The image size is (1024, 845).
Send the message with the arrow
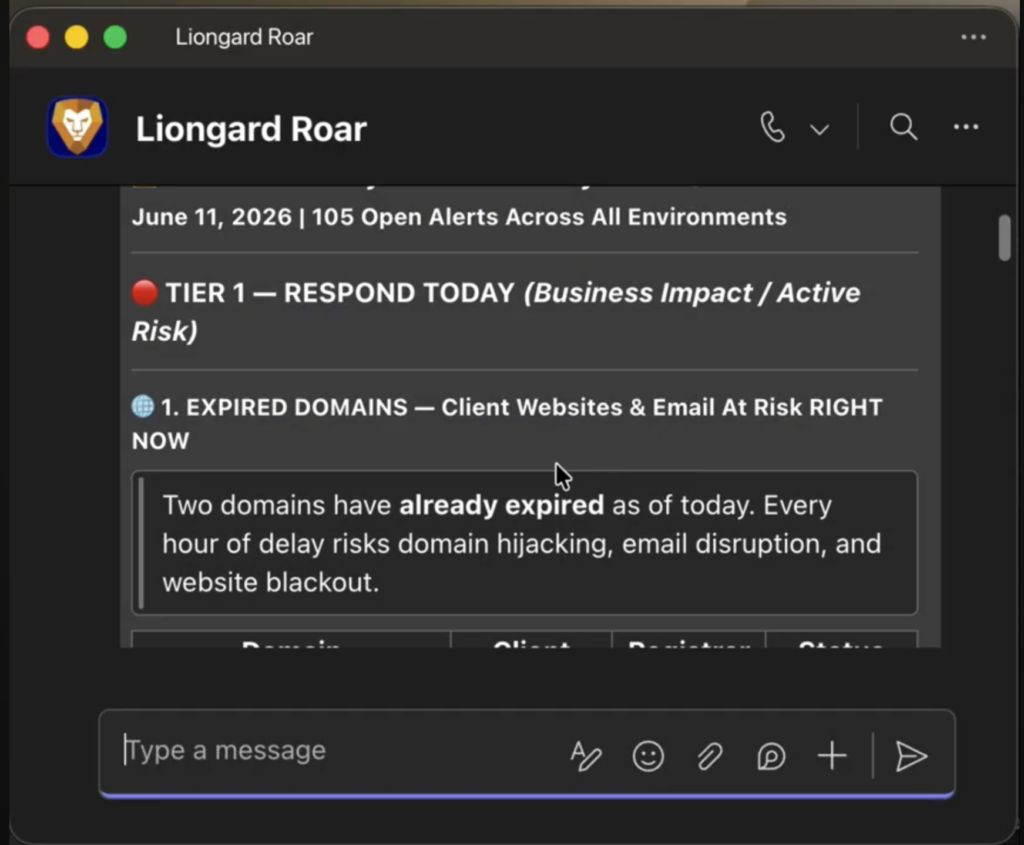[910, 756]
